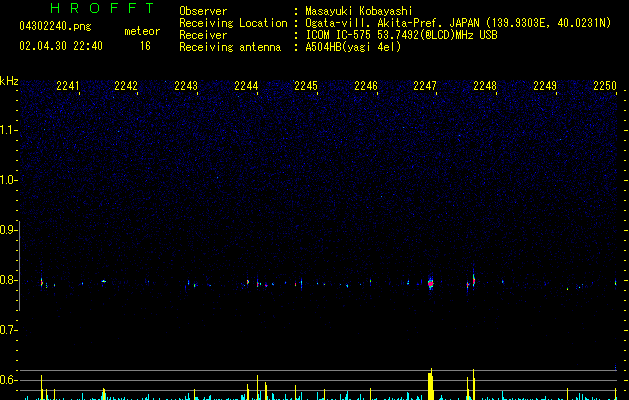Click the 2248 time marker

click(485, 86)
